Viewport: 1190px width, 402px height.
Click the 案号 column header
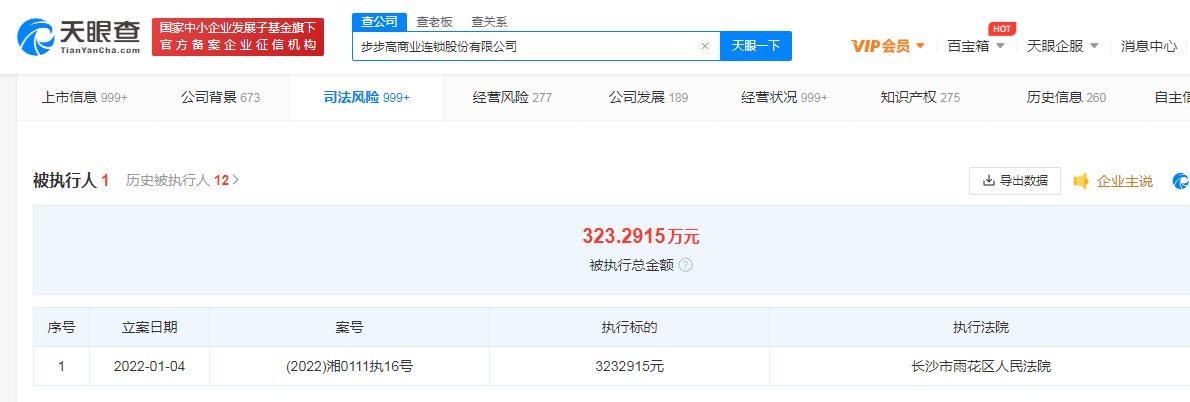coord(349,328)
